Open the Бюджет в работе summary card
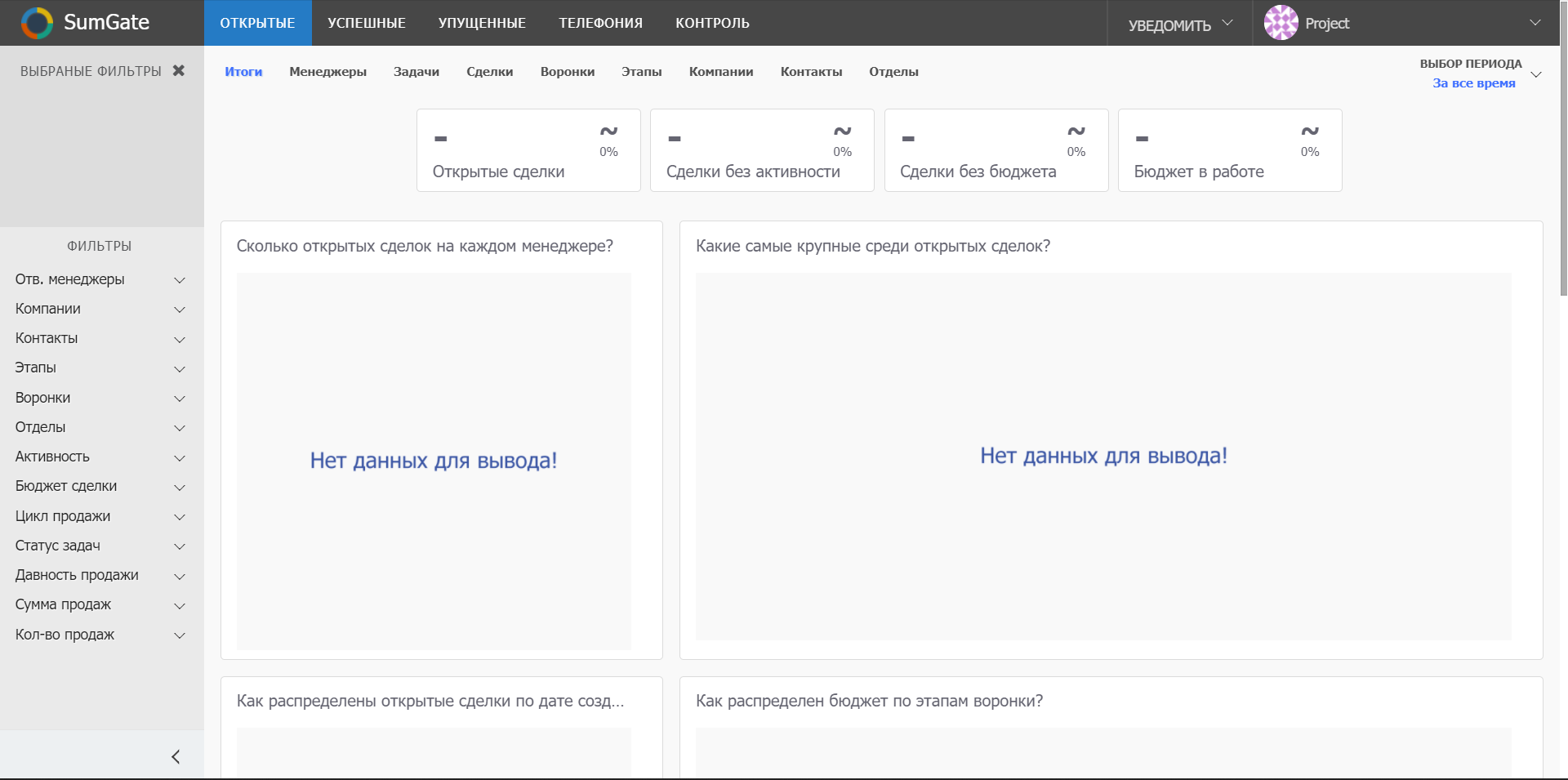The height and width of the screenshot is (780, 1568). point(1230,150)
